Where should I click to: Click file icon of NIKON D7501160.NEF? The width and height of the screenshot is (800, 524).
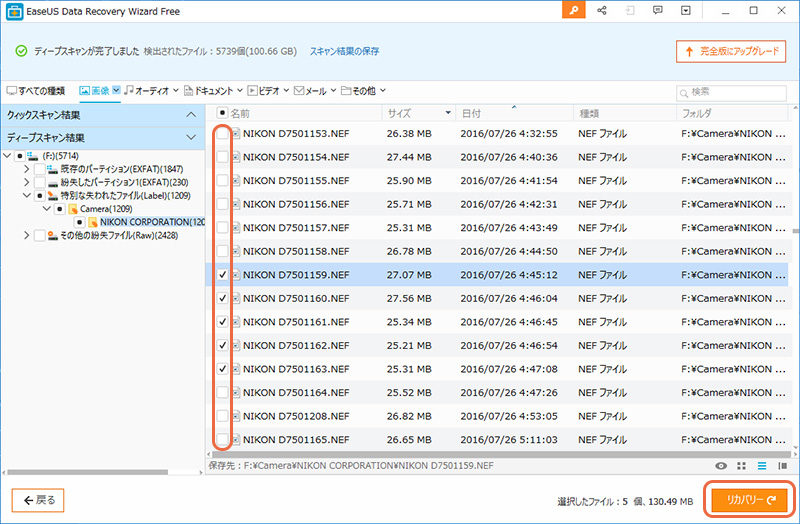coord(236,298)
